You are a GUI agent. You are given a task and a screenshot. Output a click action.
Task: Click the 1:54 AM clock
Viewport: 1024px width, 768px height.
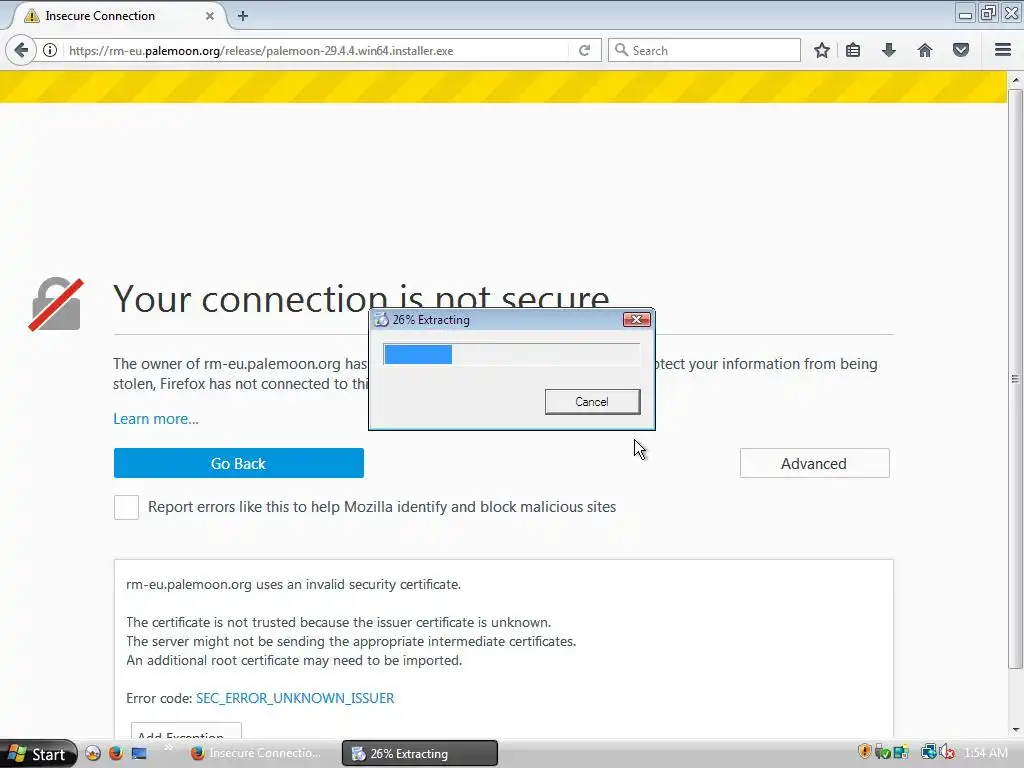coord(986,753)
